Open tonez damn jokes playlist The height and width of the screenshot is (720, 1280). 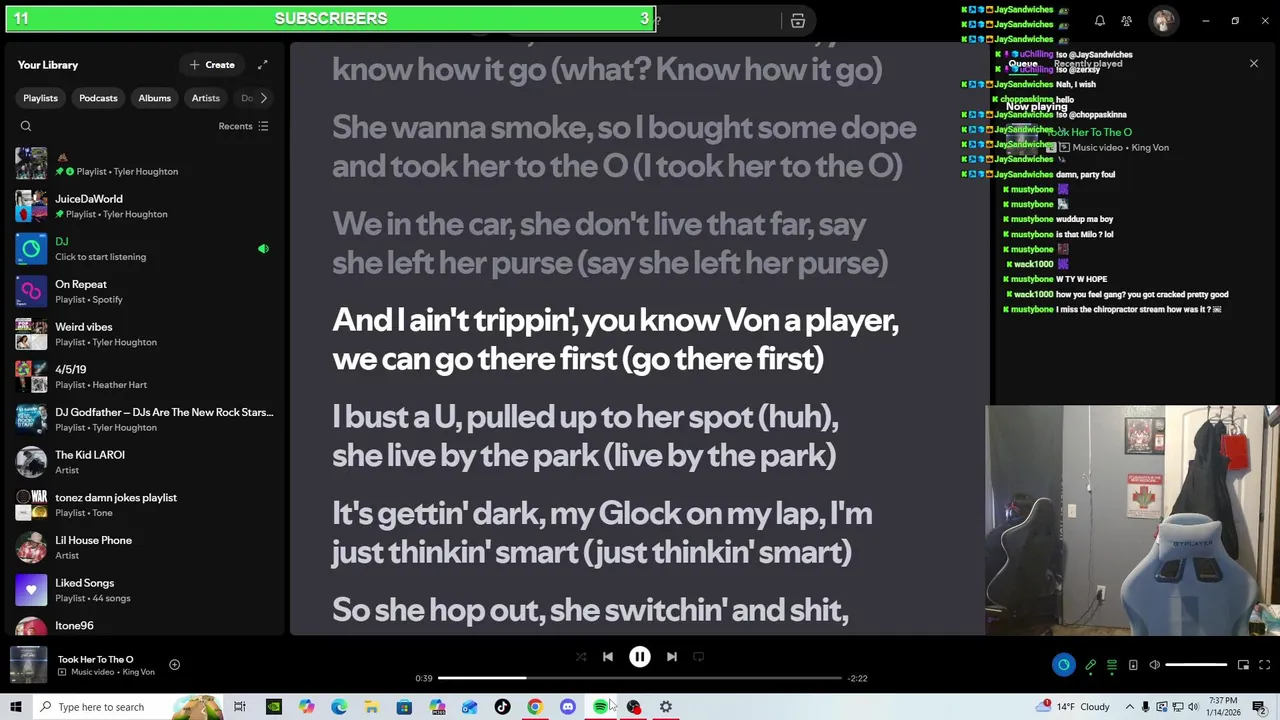point(146,505)
